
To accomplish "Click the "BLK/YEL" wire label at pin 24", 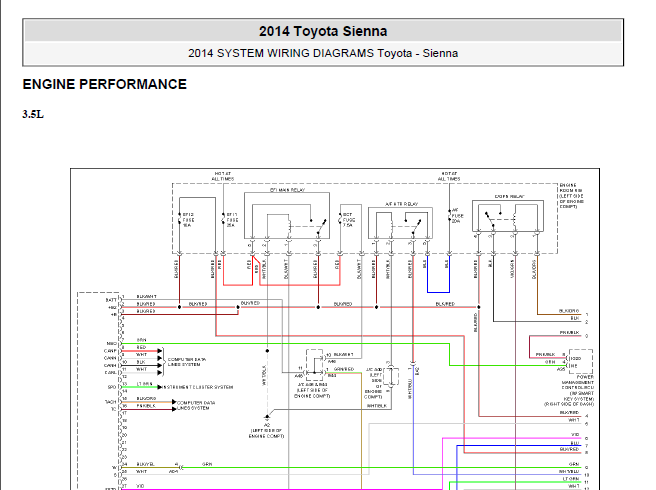I will pos(146,464).
